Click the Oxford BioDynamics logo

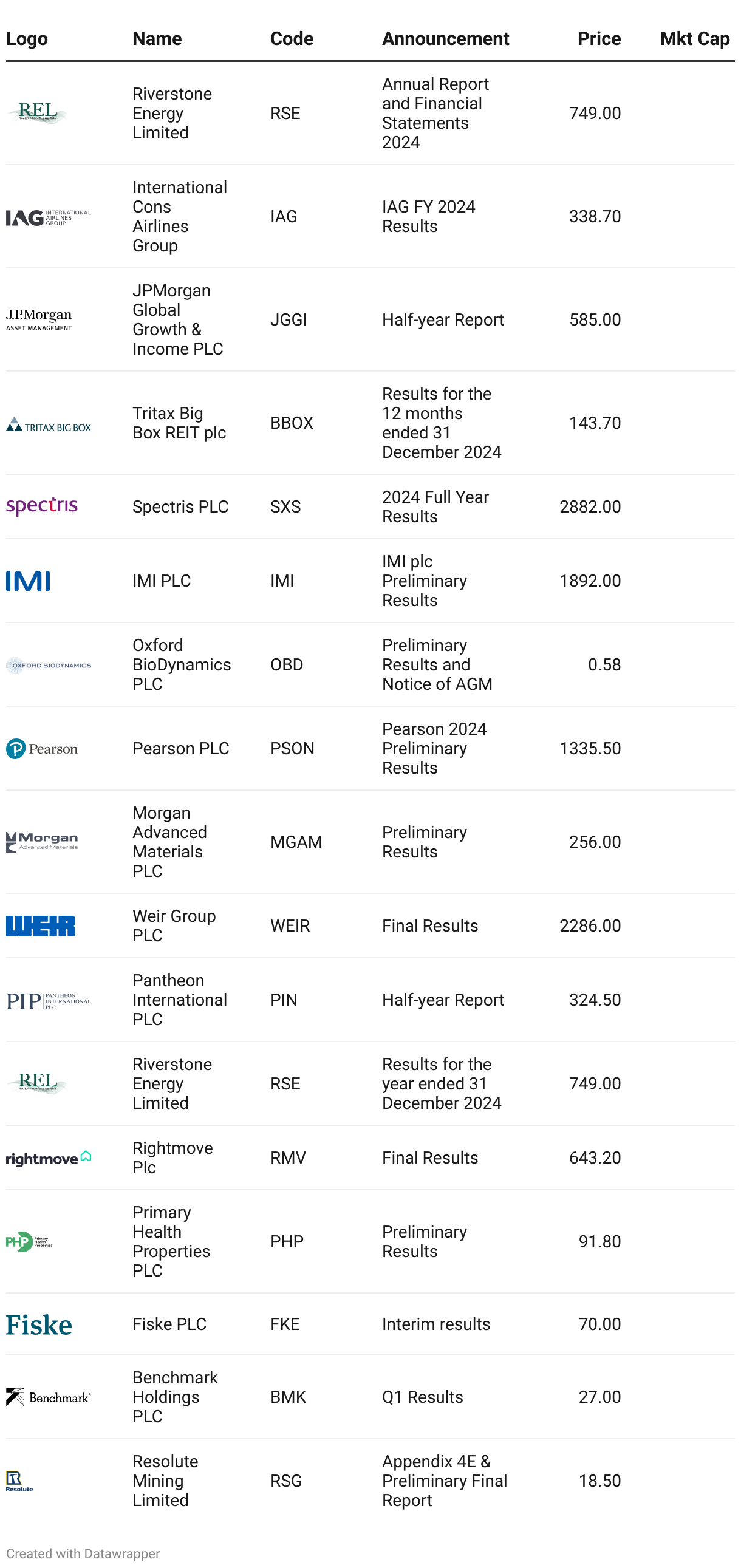(48, 666)
